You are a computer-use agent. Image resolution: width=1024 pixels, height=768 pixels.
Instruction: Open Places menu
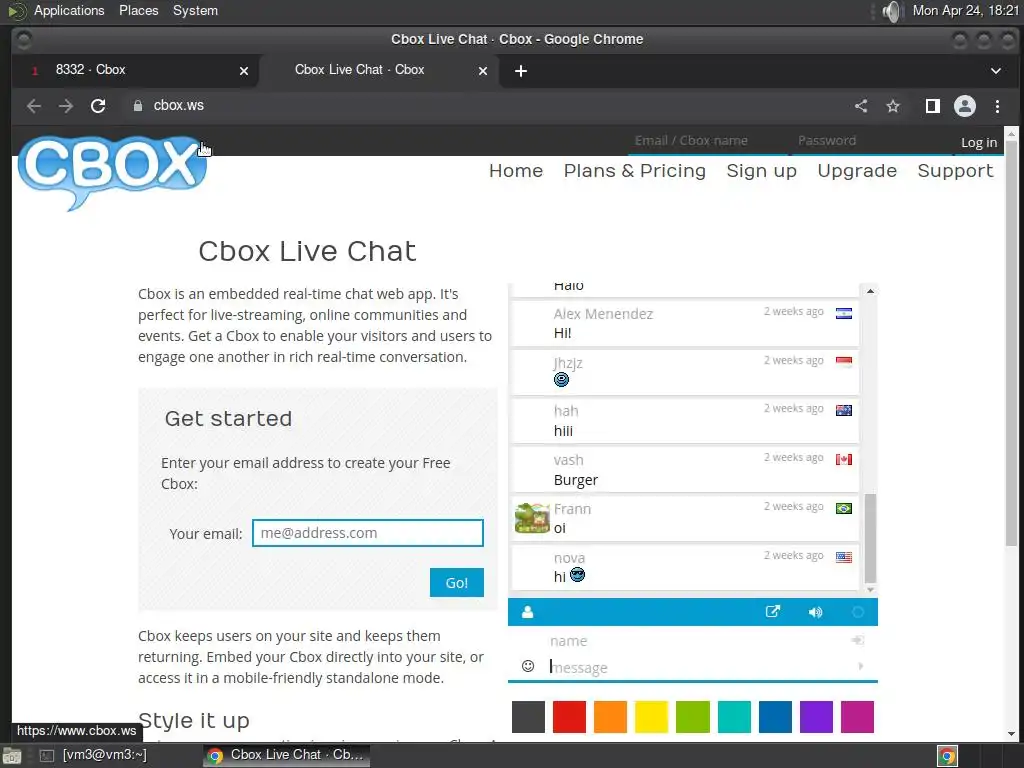(138, 10)
